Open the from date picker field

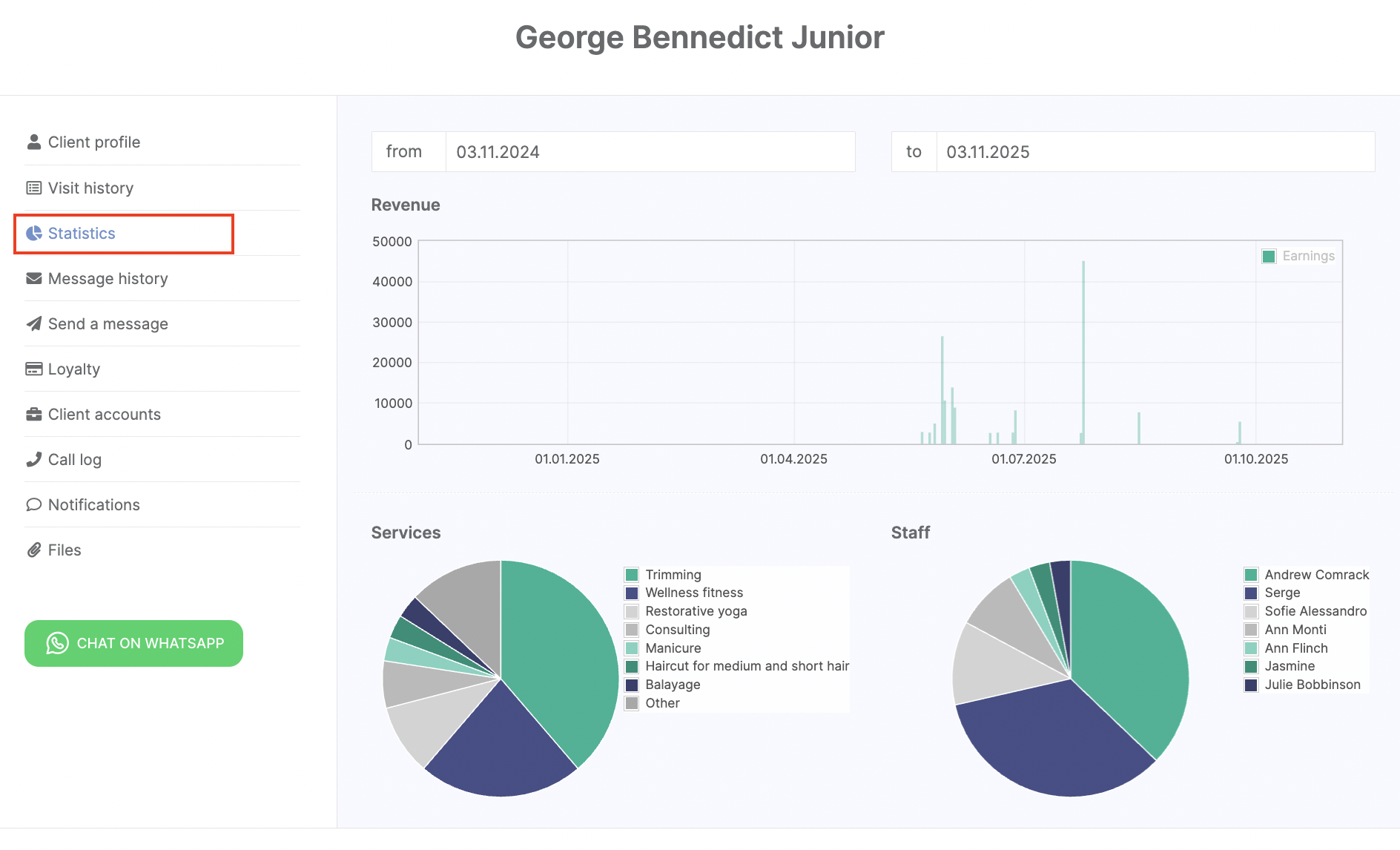[x=650, y=152]
